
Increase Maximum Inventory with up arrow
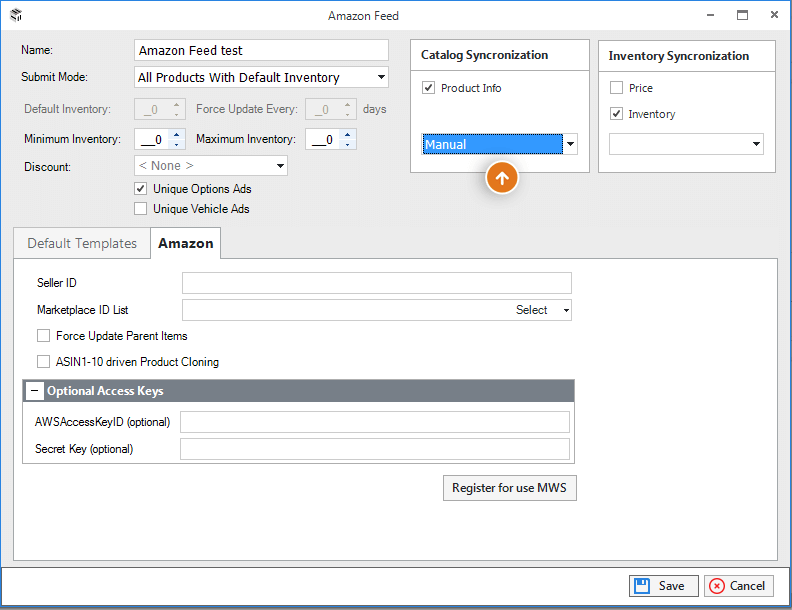[x=348, y=134]
